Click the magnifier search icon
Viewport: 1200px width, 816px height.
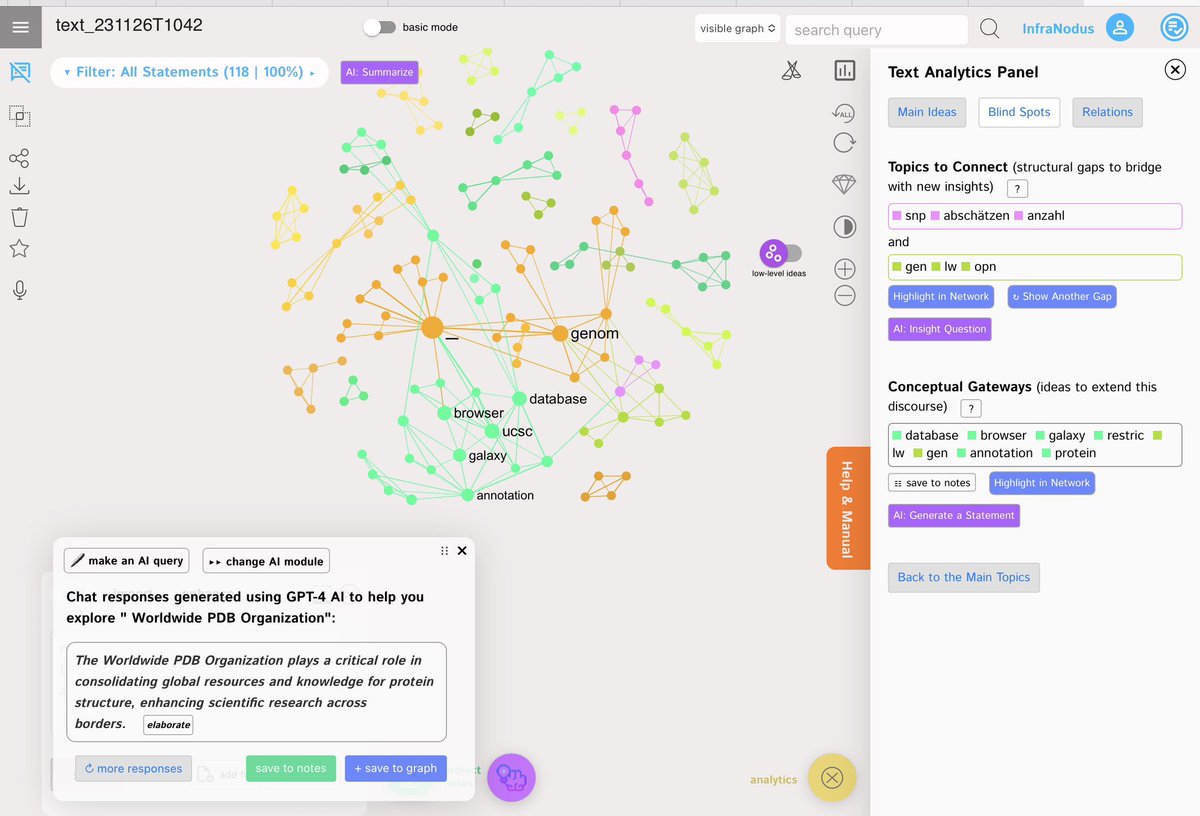click(x=989, y=29)
